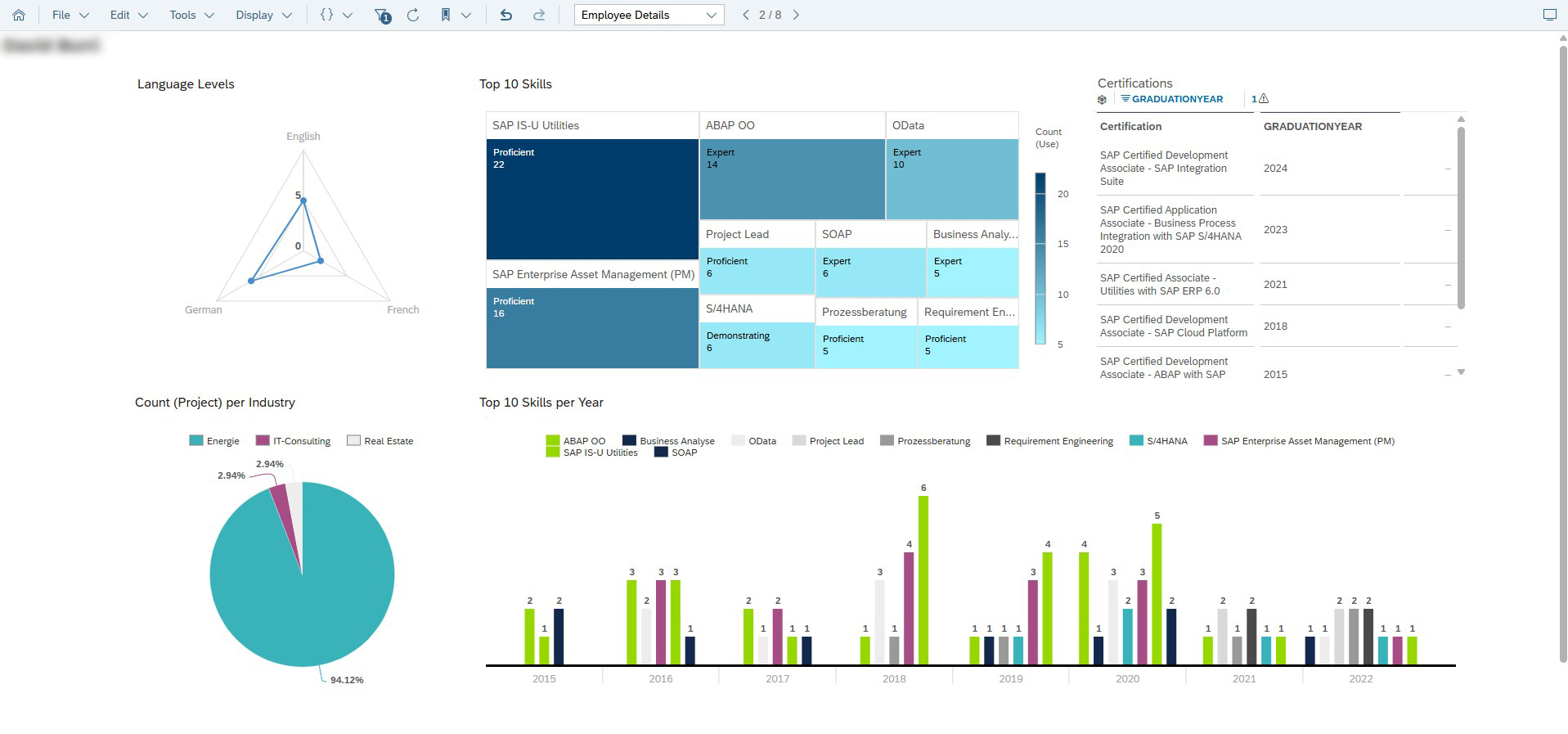Open the Edit menu
Screen dimensions: 1568x734
click(x=129, y=15)
